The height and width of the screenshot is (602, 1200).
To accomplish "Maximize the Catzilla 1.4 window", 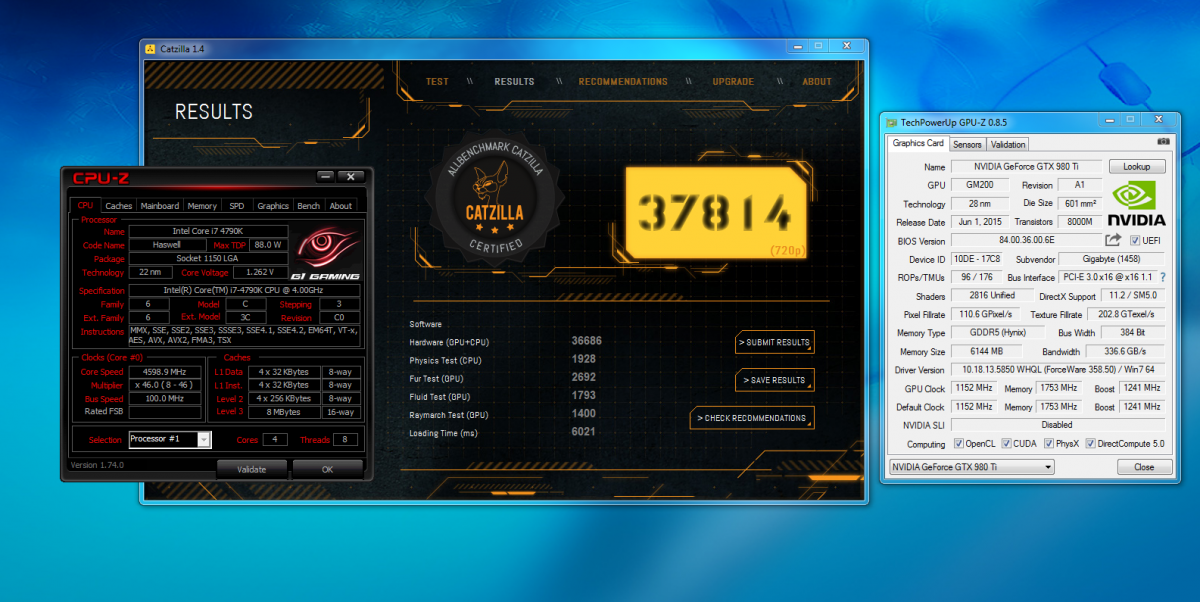I will point(818,46).
